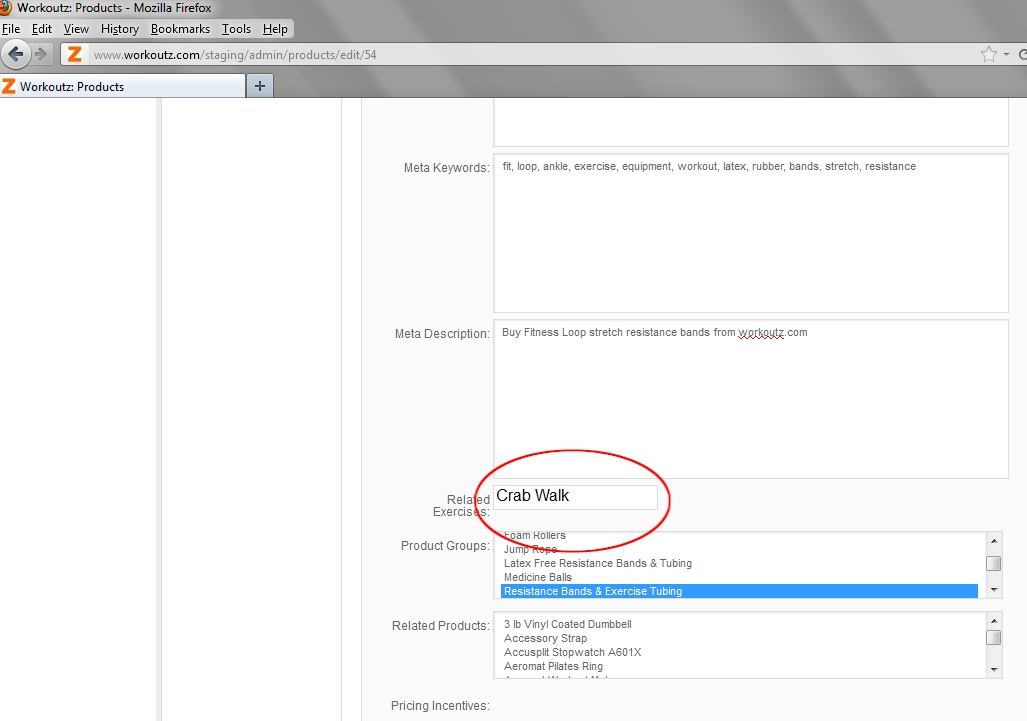Open a new tab with the plus button
The width and height of the screenshot is (1027, 721).
(259, 86)
